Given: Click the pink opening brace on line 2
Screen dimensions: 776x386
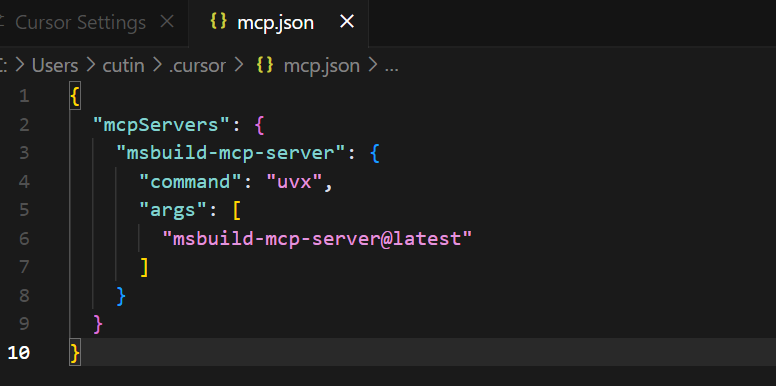Looking at the screenshot, I should pyautogui.click(x=260, y=125).
